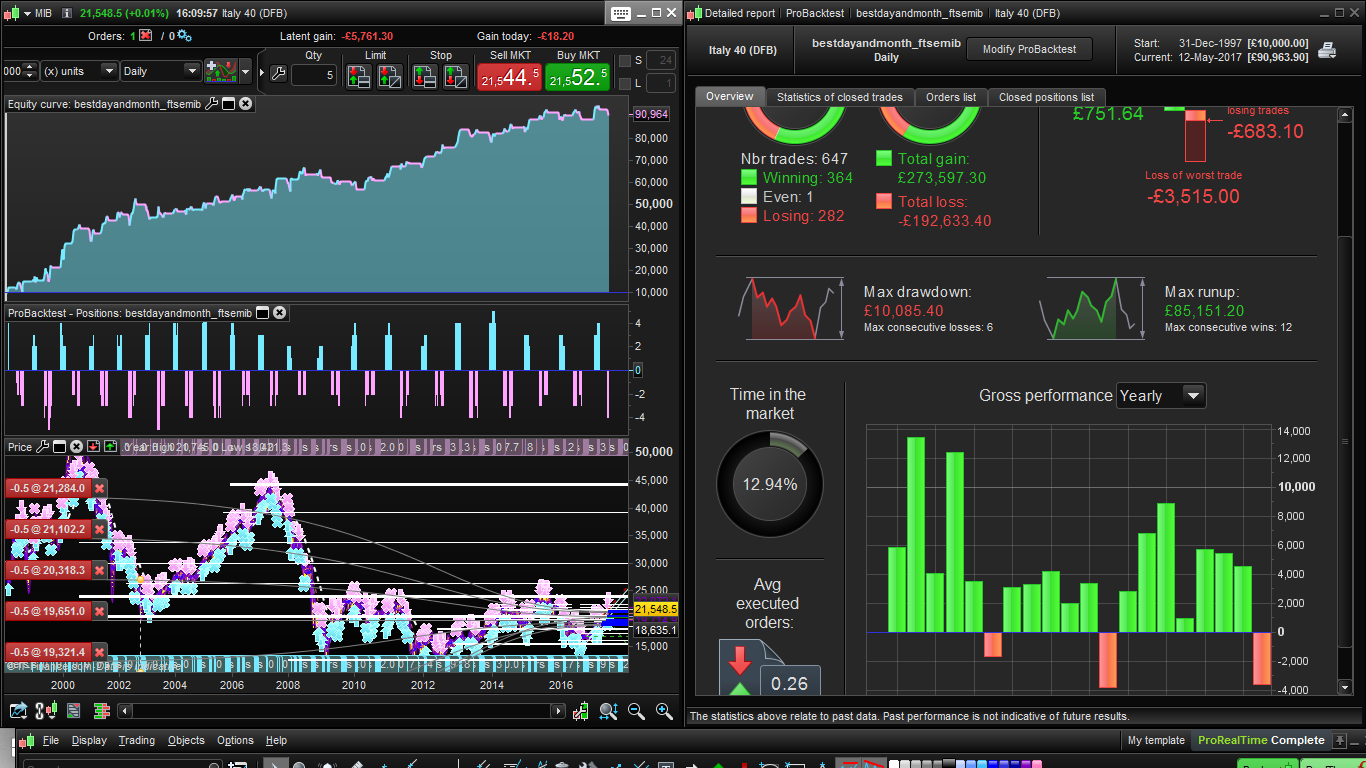Cancel the -0.5 @ 21,284.0 order

100,488
